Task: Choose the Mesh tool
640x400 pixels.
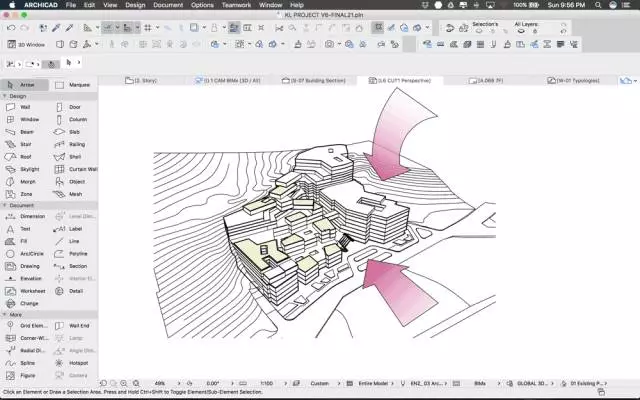Action: (74, 194)
